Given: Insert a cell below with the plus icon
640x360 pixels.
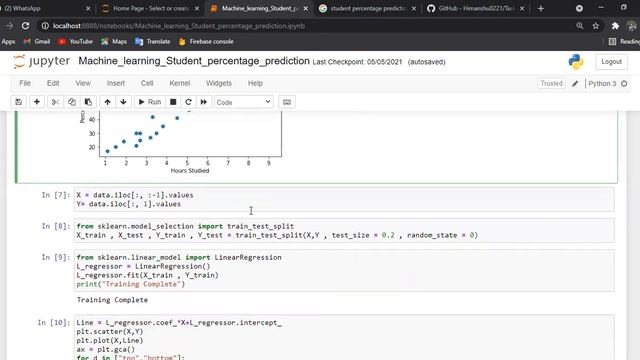Looking at the screenshot, I should click(x=37, y=102).
